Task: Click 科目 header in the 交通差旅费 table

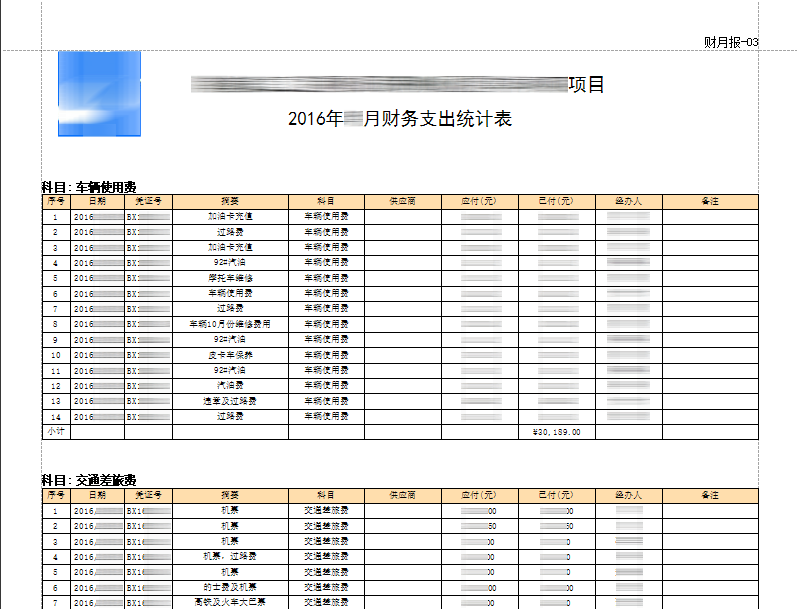Action: 326,496
